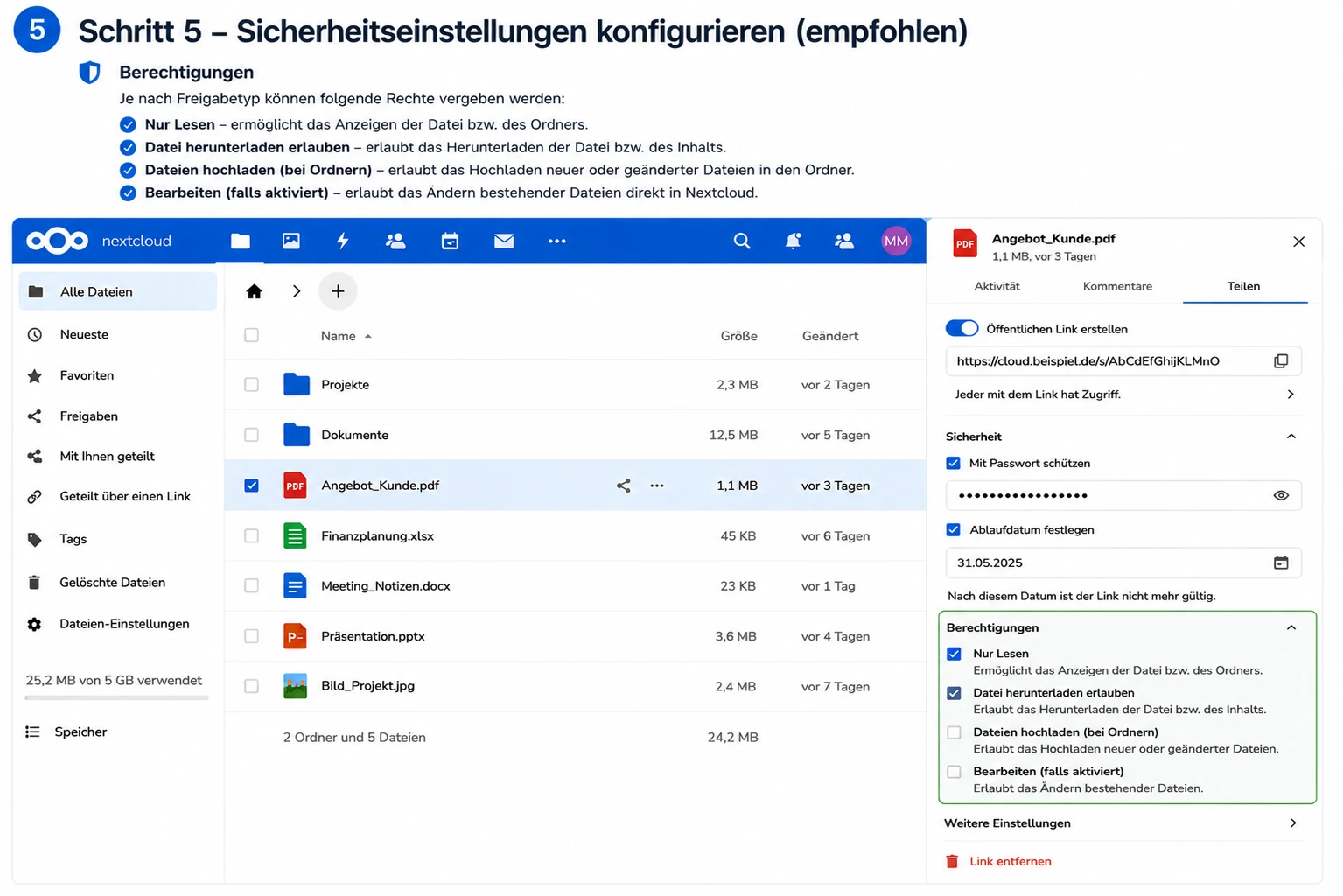Open the date picker calendar icon for the expiration date
The image size is (1343, 896).
click(1281, 563)
